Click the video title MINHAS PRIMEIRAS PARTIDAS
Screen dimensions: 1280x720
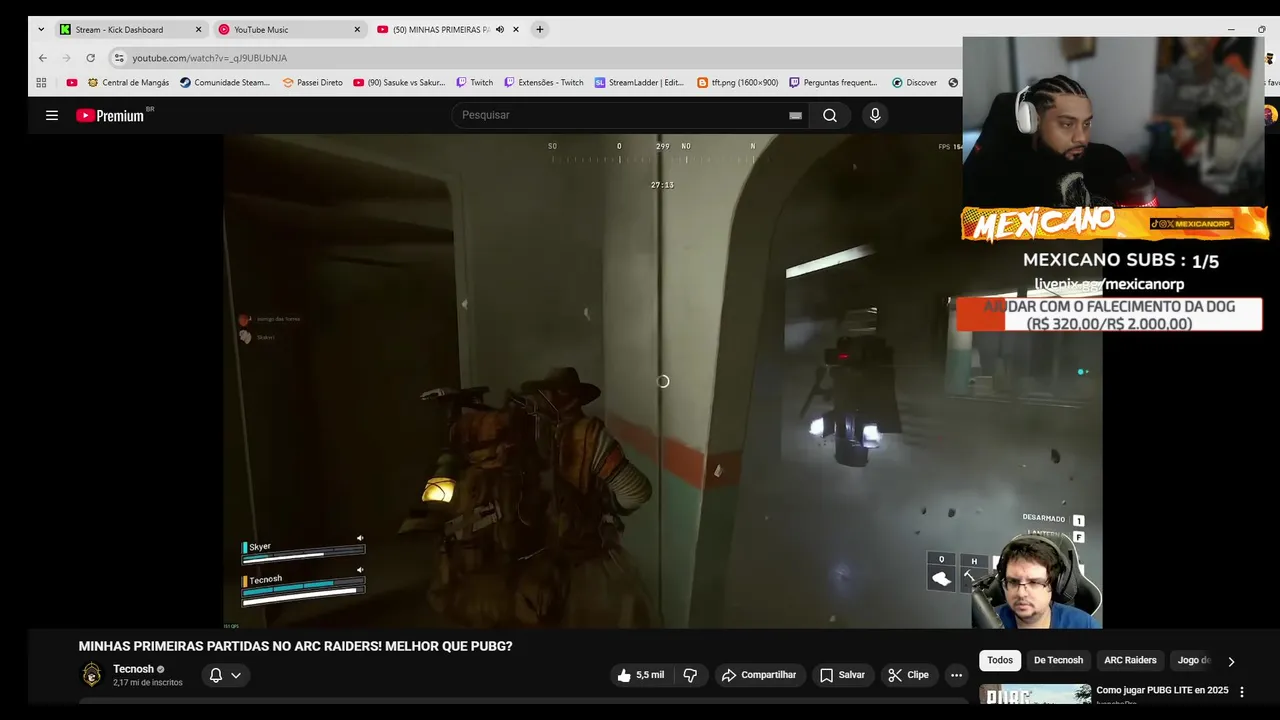[295, 647]
